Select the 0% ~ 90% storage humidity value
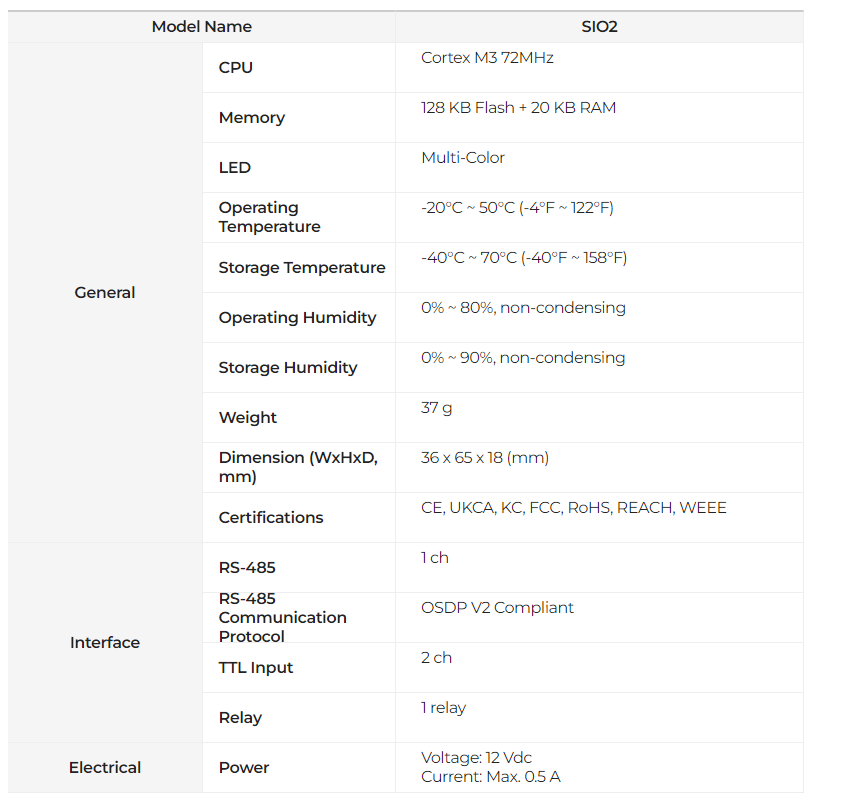Image resolution: width=841 pixels, height=809 pixels. point(523,358)
